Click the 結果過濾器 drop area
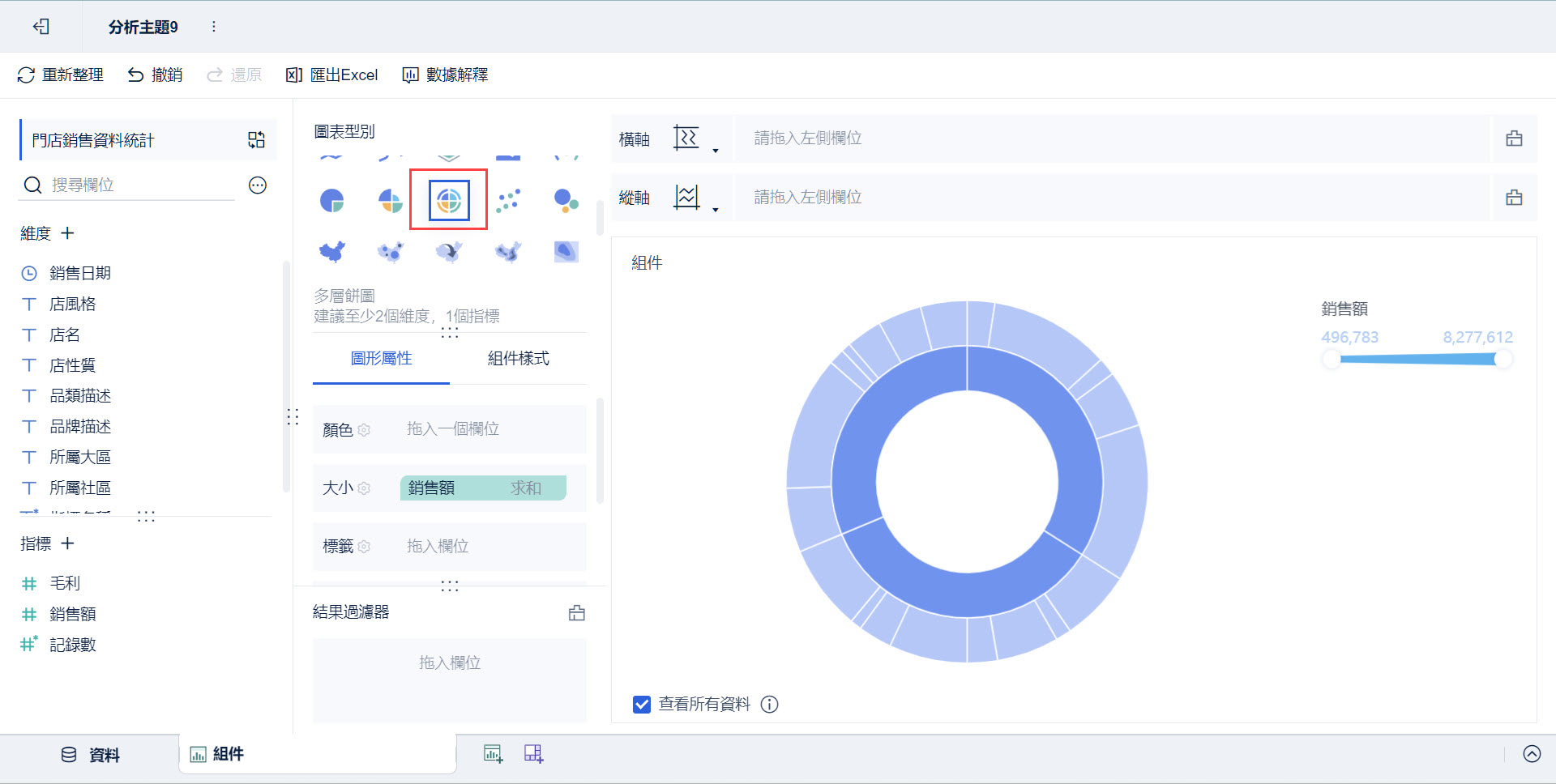The height and width of the screenshot is (784, 1556). coord(450,680)
